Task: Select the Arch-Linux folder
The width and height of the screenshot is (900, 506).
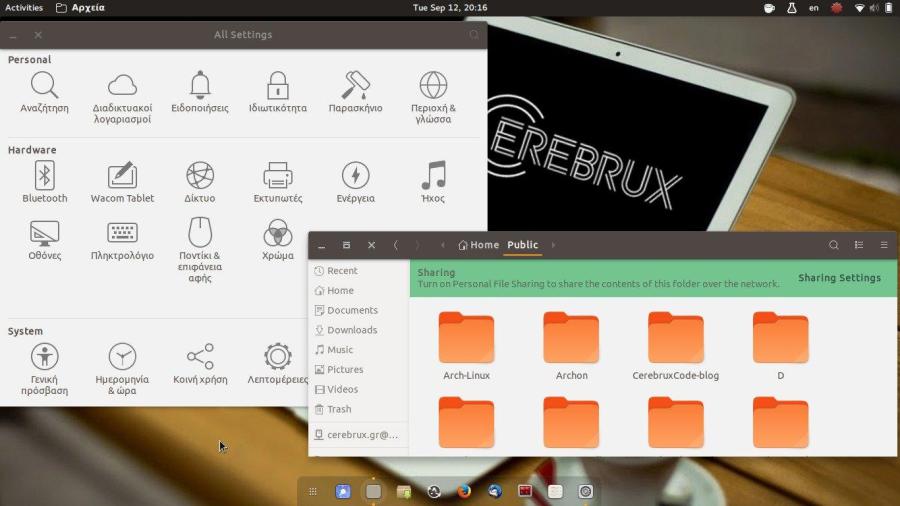Action: click(466, 345)
